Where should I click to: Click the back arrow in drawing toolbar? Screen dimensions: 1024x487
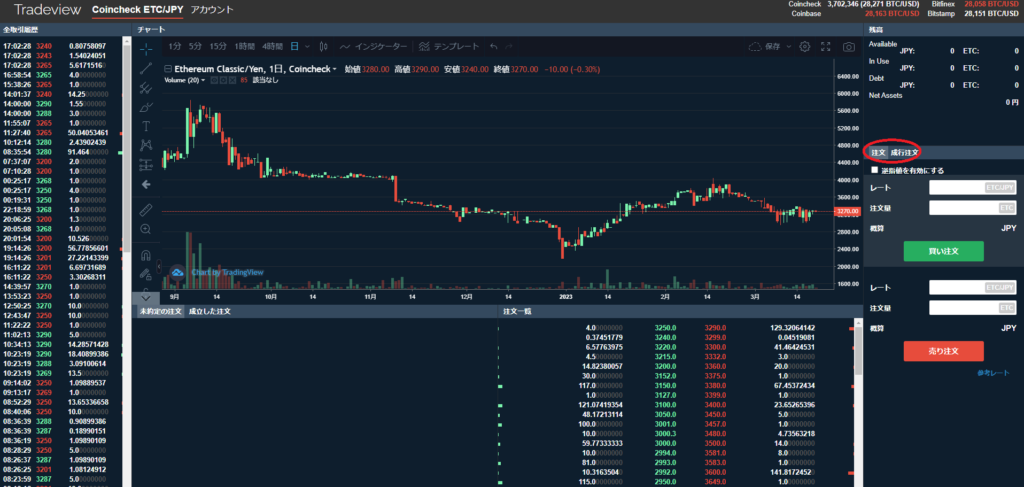[x=146, y=185]
